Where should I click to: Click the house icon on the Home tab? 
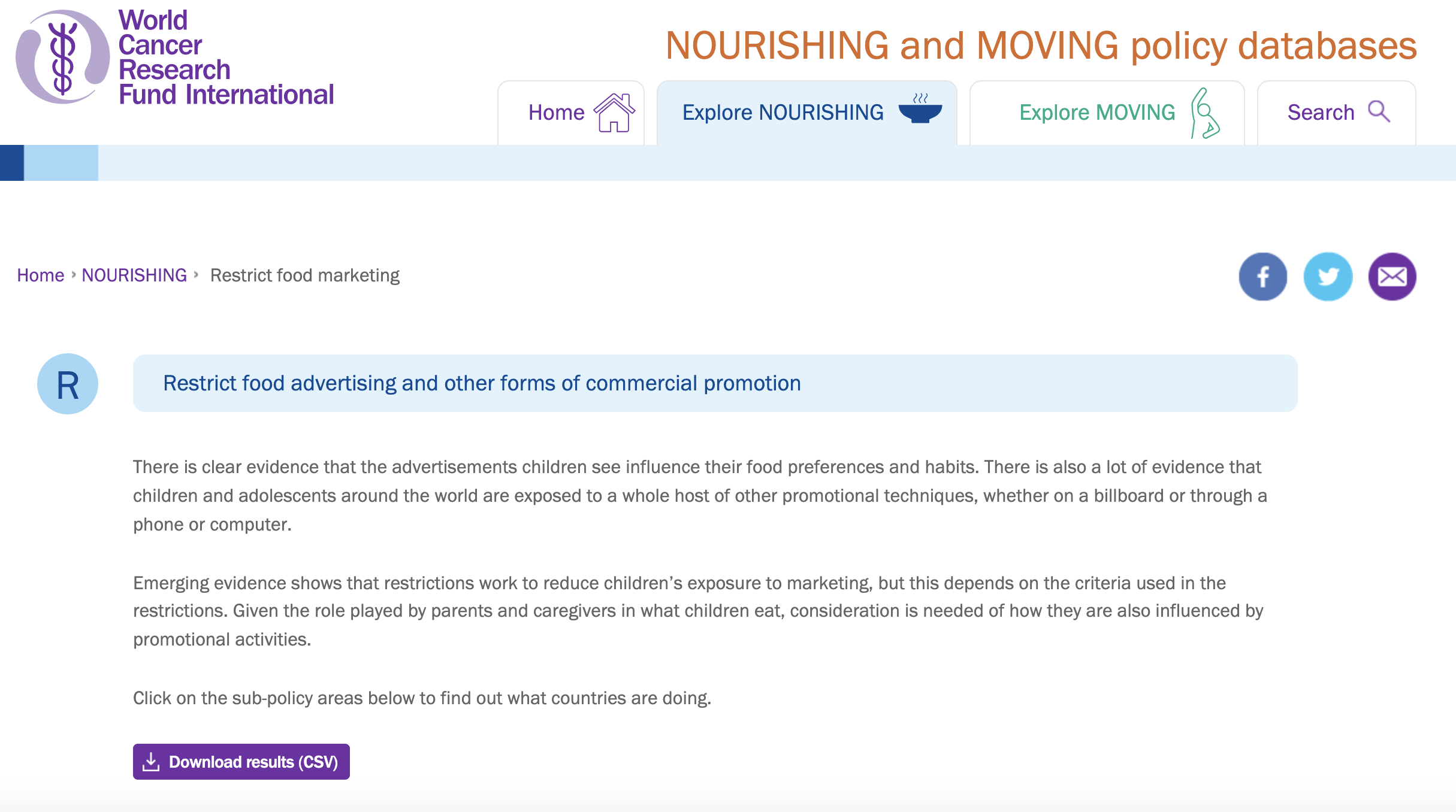coord(614,113)
